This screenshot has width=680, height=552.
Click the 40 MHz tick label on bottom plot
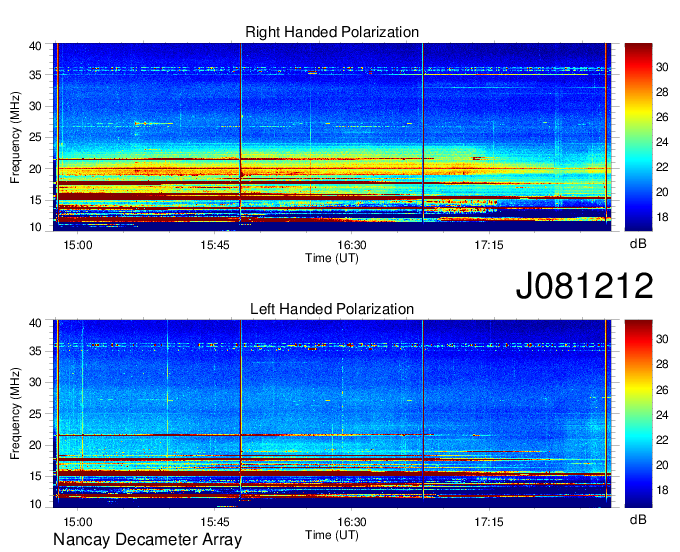pyautogui.click(x=35, y=323)
